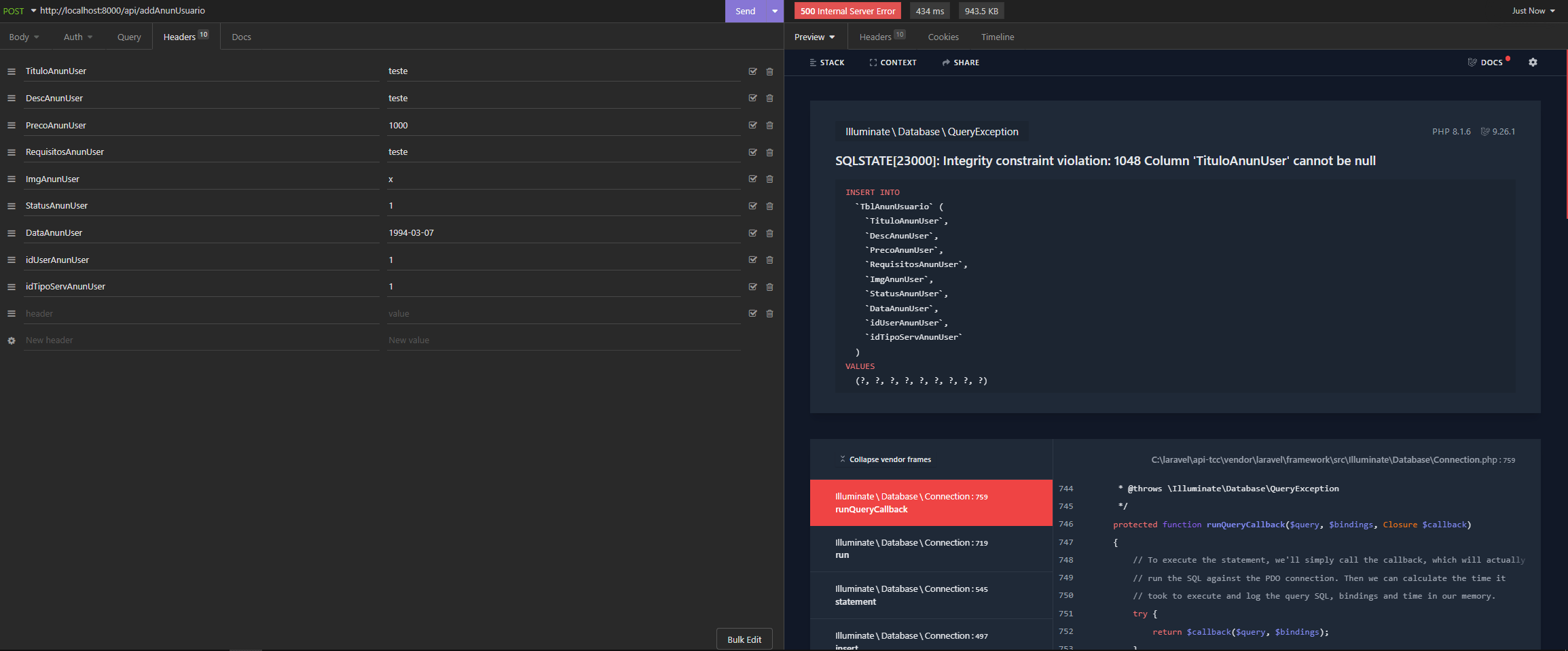Toggle the idTipoServAnunUser header checkbox

(752, 286)
